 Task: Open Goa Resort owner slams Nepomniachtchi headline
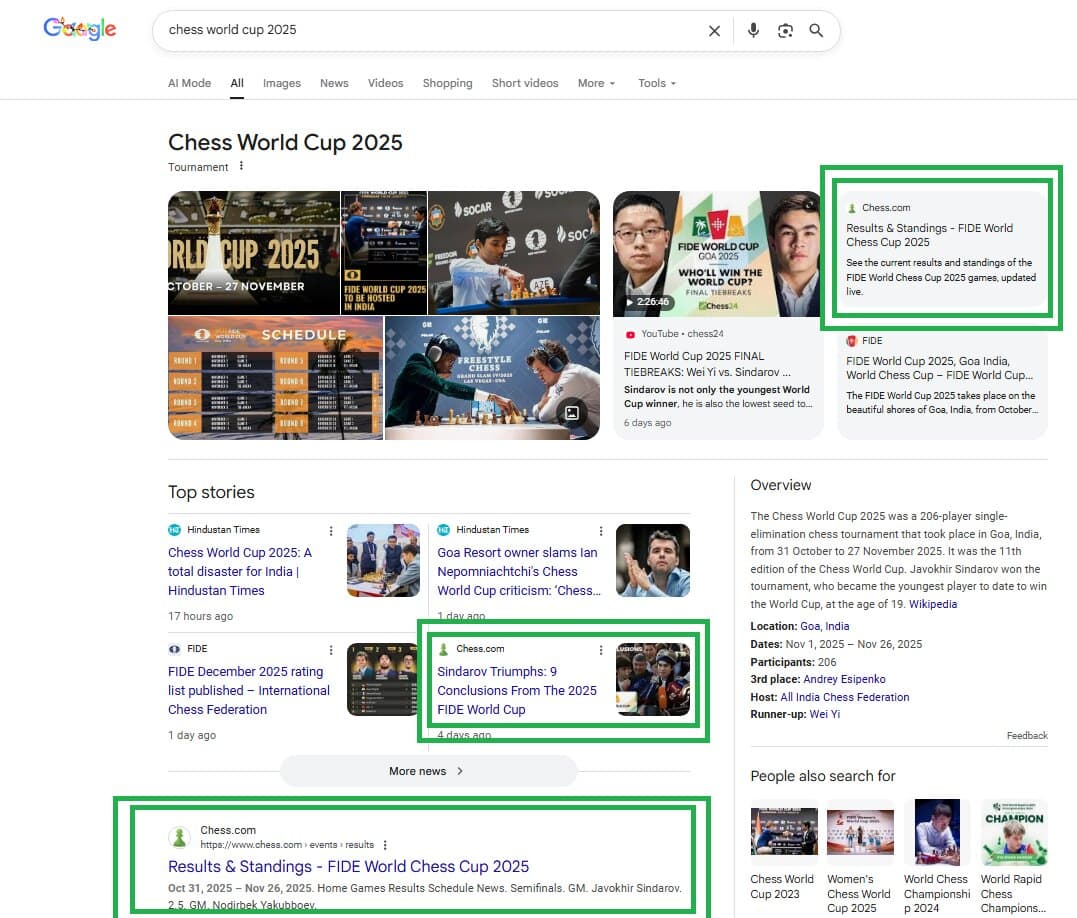click(519, 571)
